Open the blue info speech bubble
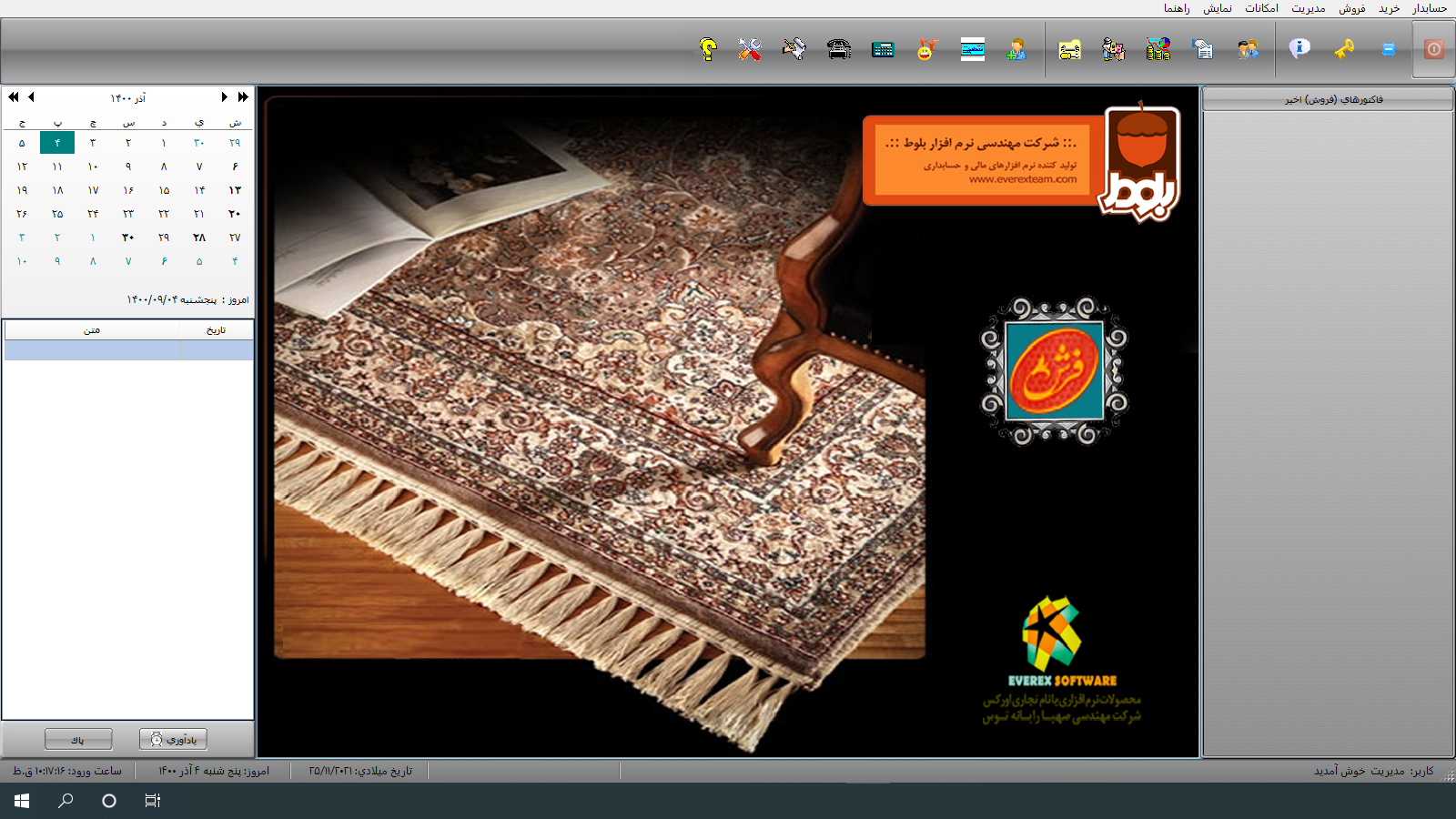 click(1299, 48)
